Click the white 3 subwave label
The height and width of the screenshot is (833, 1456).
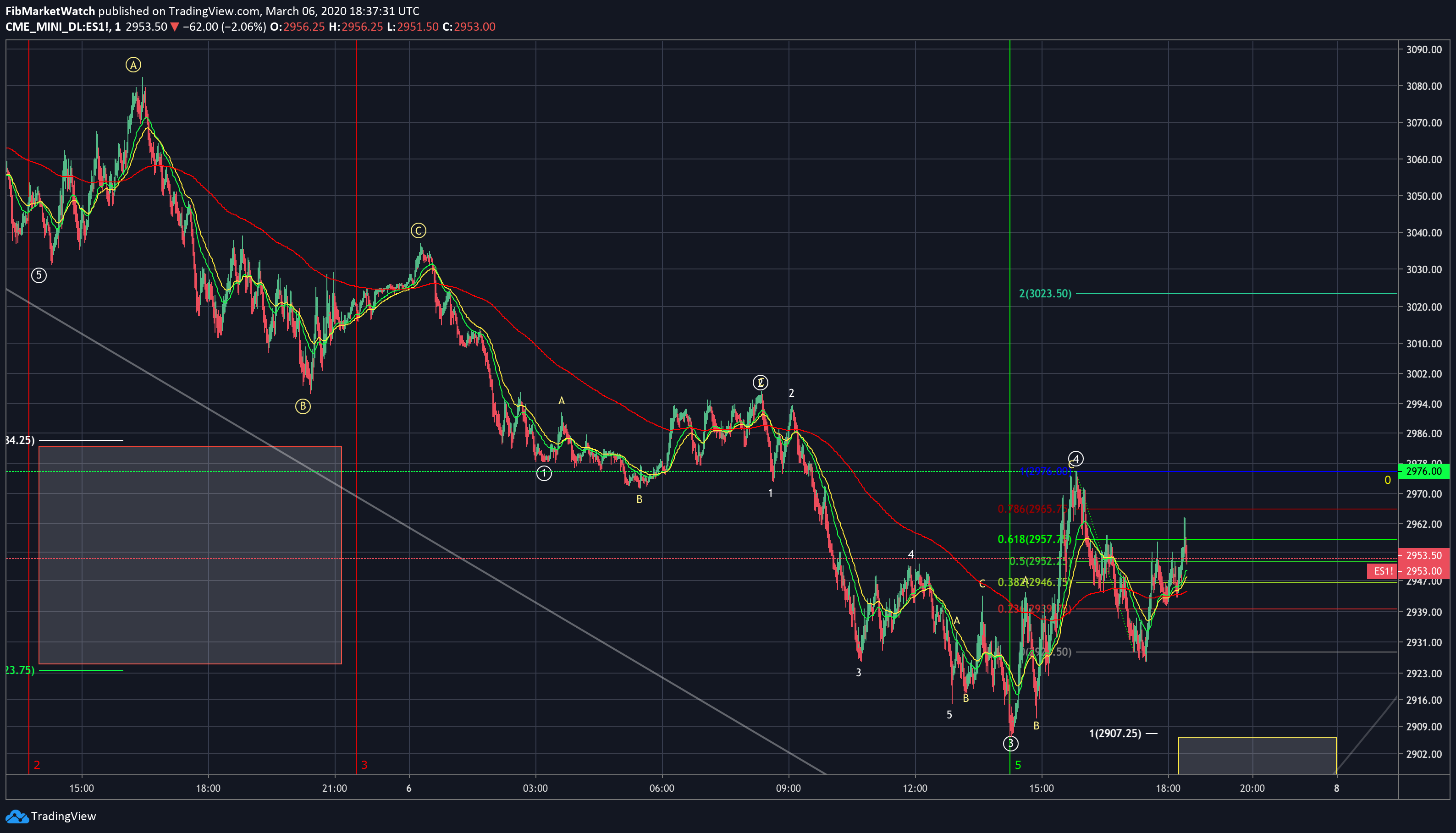tap(859, 673)
